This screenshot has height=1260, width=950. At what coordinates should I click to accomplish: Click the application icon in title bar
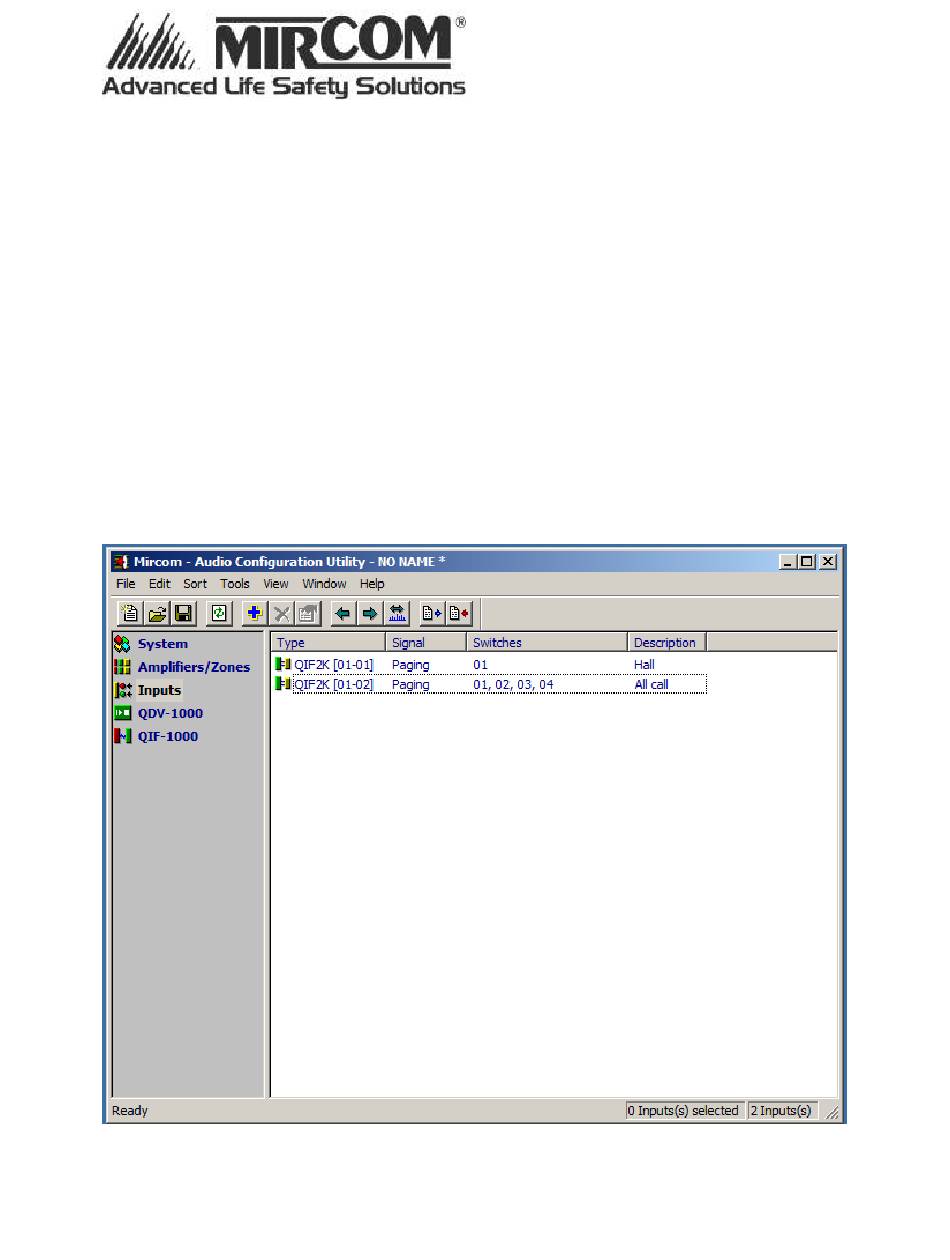click(121, 562)
